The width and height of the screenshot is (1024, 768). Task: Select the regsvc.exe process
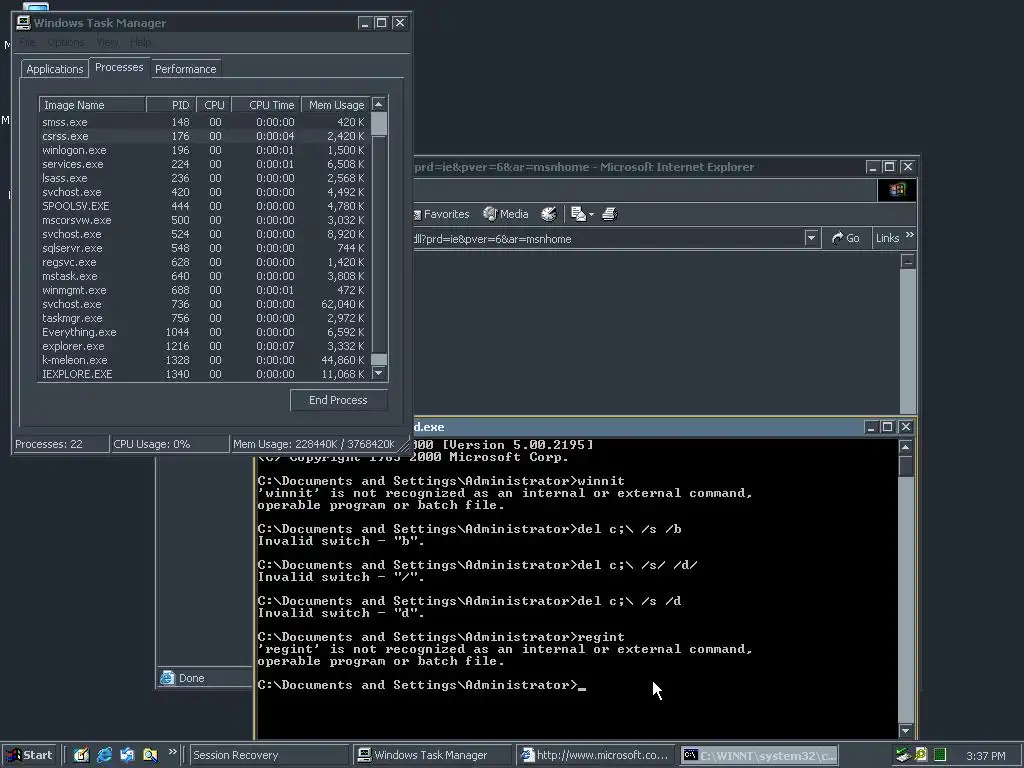[204, 263]
